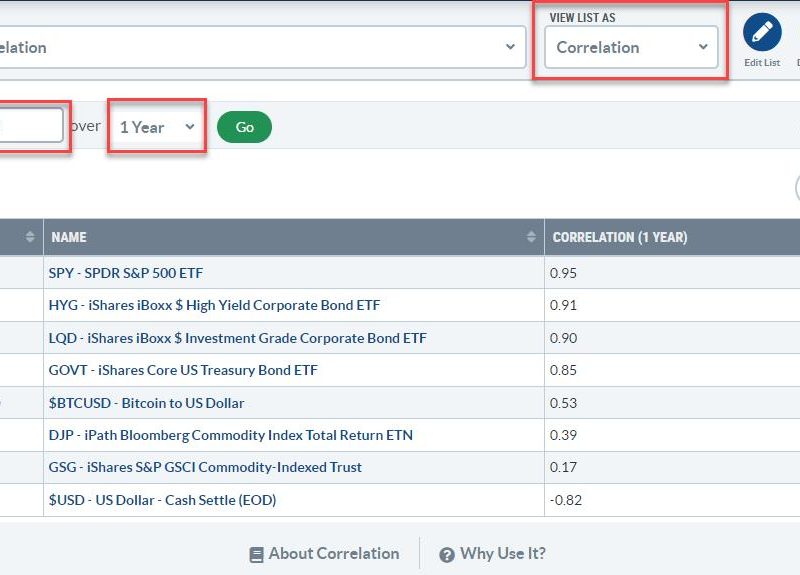
Task: Select the -0.82 correlation value for $USD
Action: point(566,500)
